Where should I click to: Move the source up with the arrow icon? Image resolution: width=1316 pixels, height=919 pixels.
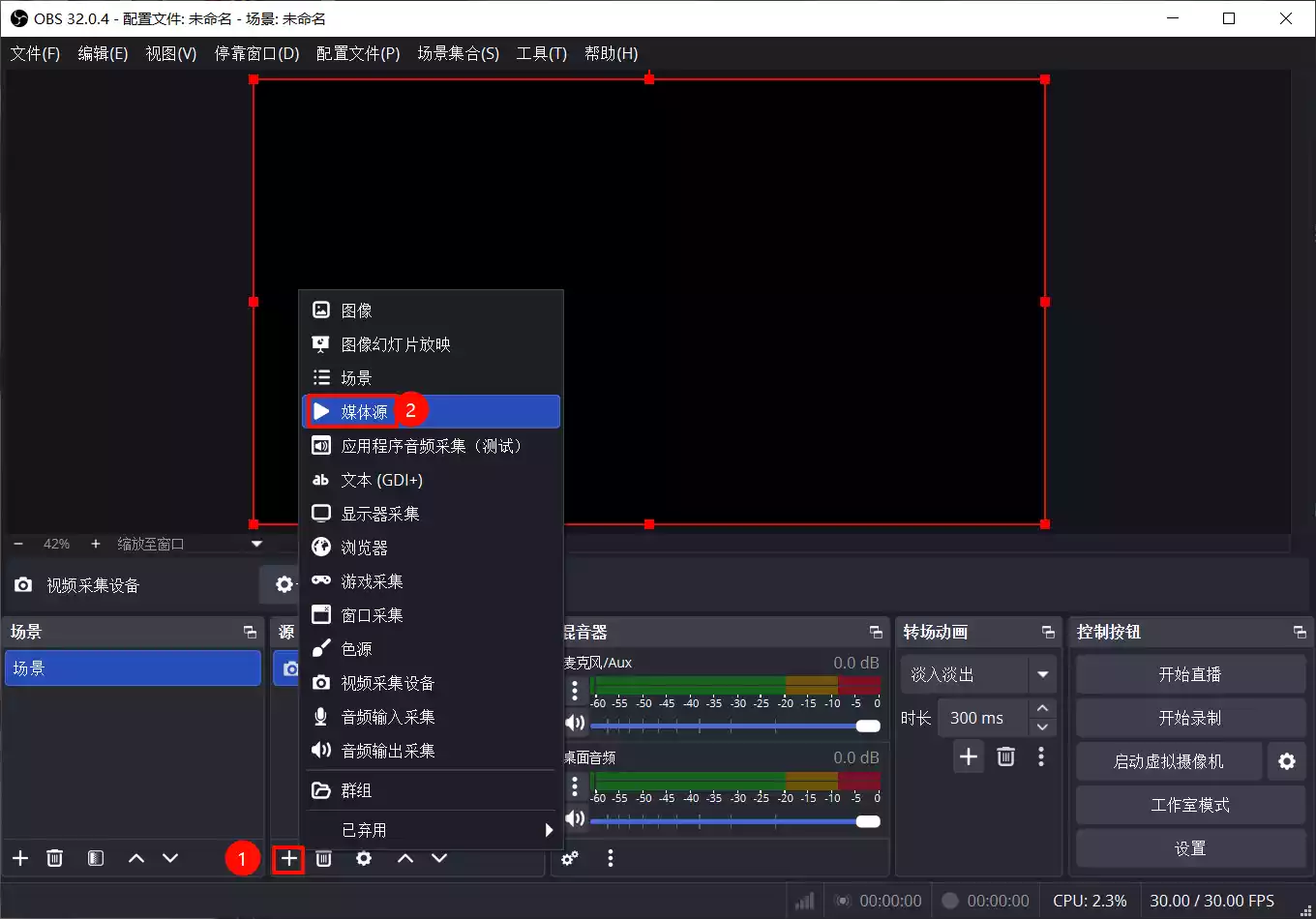point(404,858)
